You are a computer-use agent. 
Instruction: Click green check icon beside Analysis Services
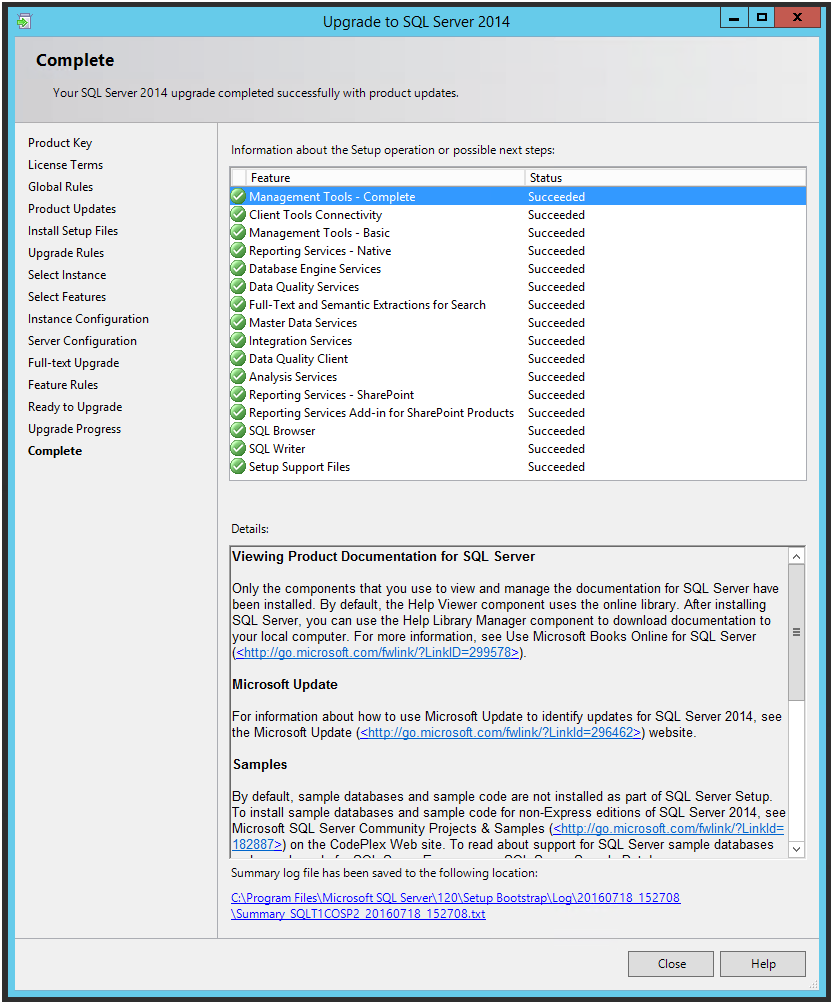click(238, 376)
